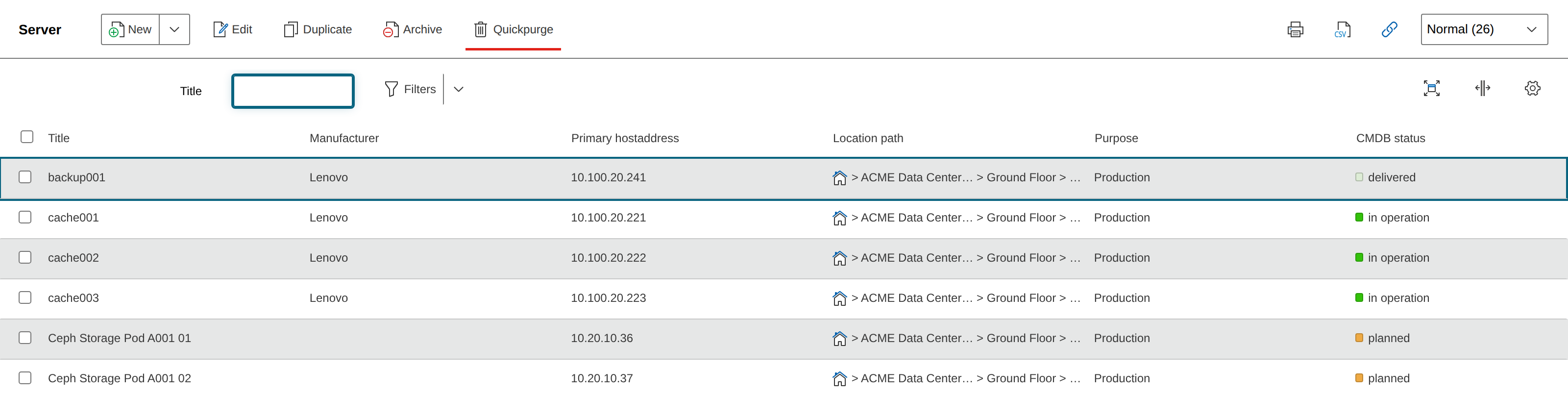
Task: Click Quickpurge trash button
Action: (513, 29)
